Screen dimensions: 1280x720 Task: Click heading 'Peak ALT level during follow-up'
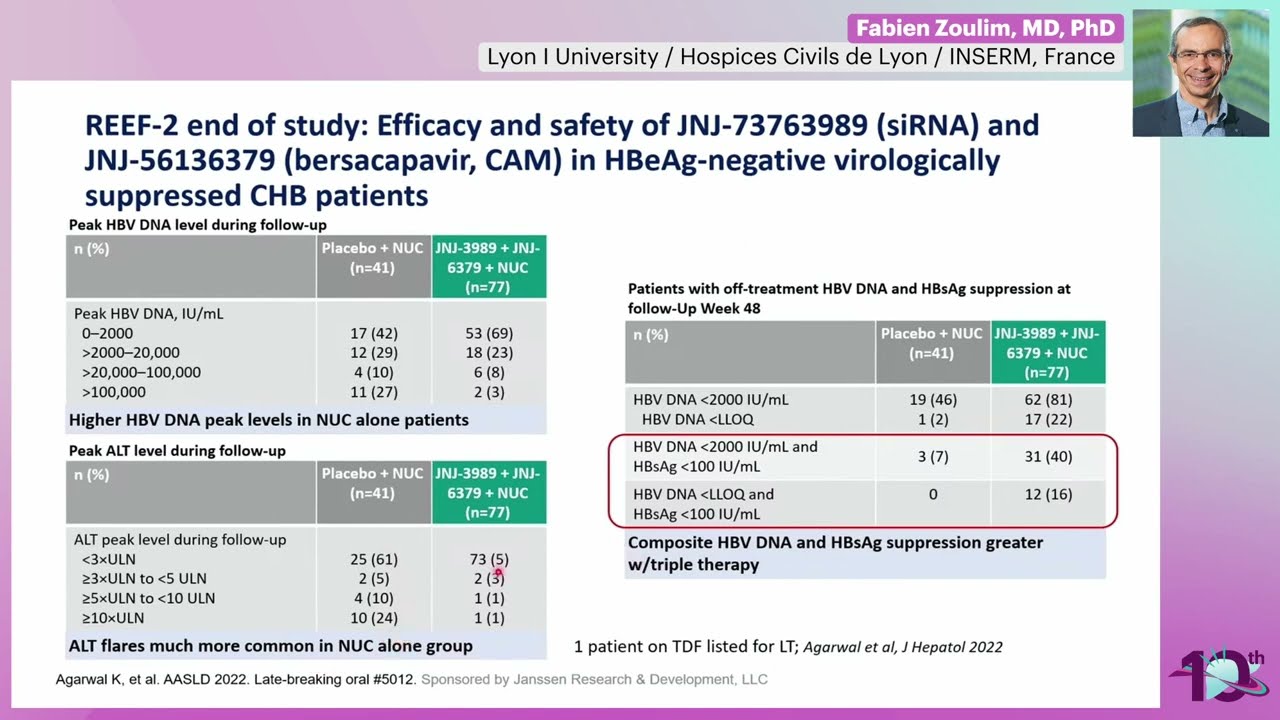pyautogui.click(x=177, y=451)
